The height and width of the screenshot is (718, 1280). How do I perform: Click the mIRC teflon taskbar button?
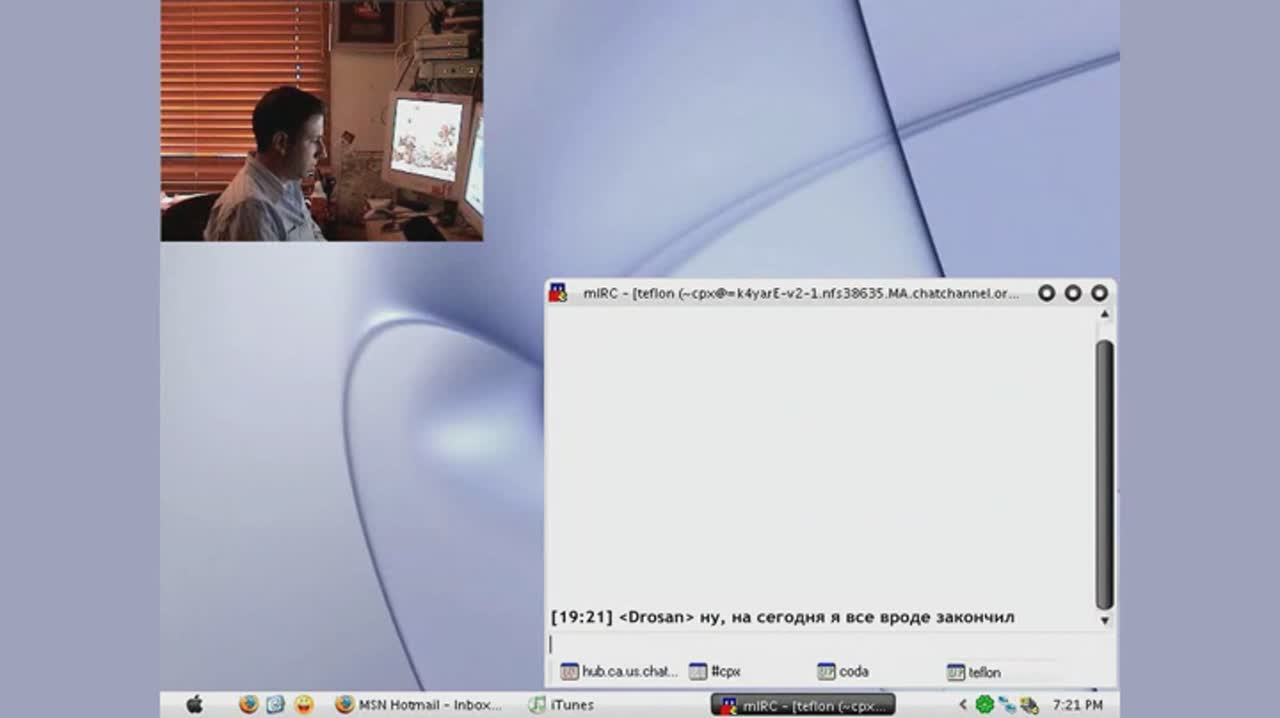803,705
